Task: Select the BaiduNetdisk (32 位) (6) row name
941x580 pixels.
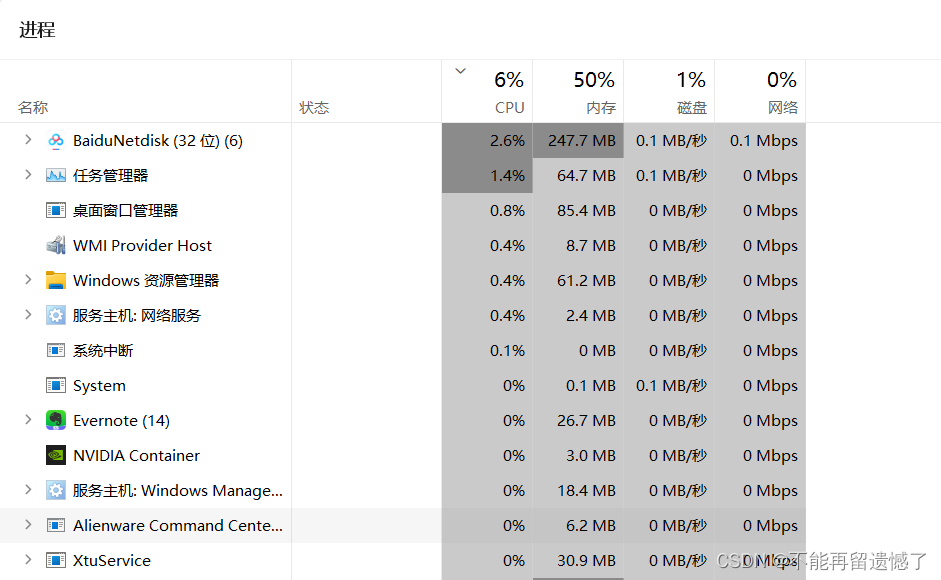Action: tap(158, 141)
